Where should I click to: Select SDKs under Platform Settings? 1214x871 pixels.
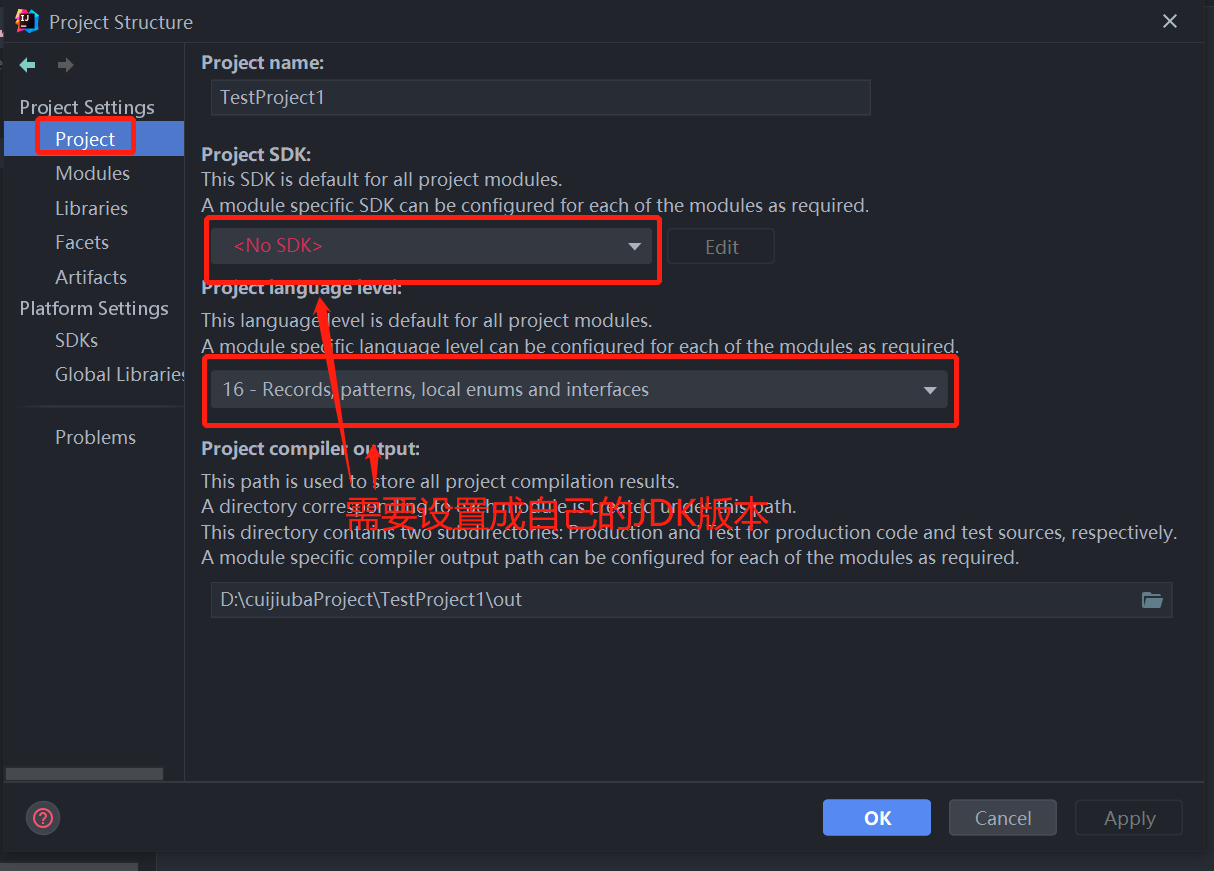point(77,340)
